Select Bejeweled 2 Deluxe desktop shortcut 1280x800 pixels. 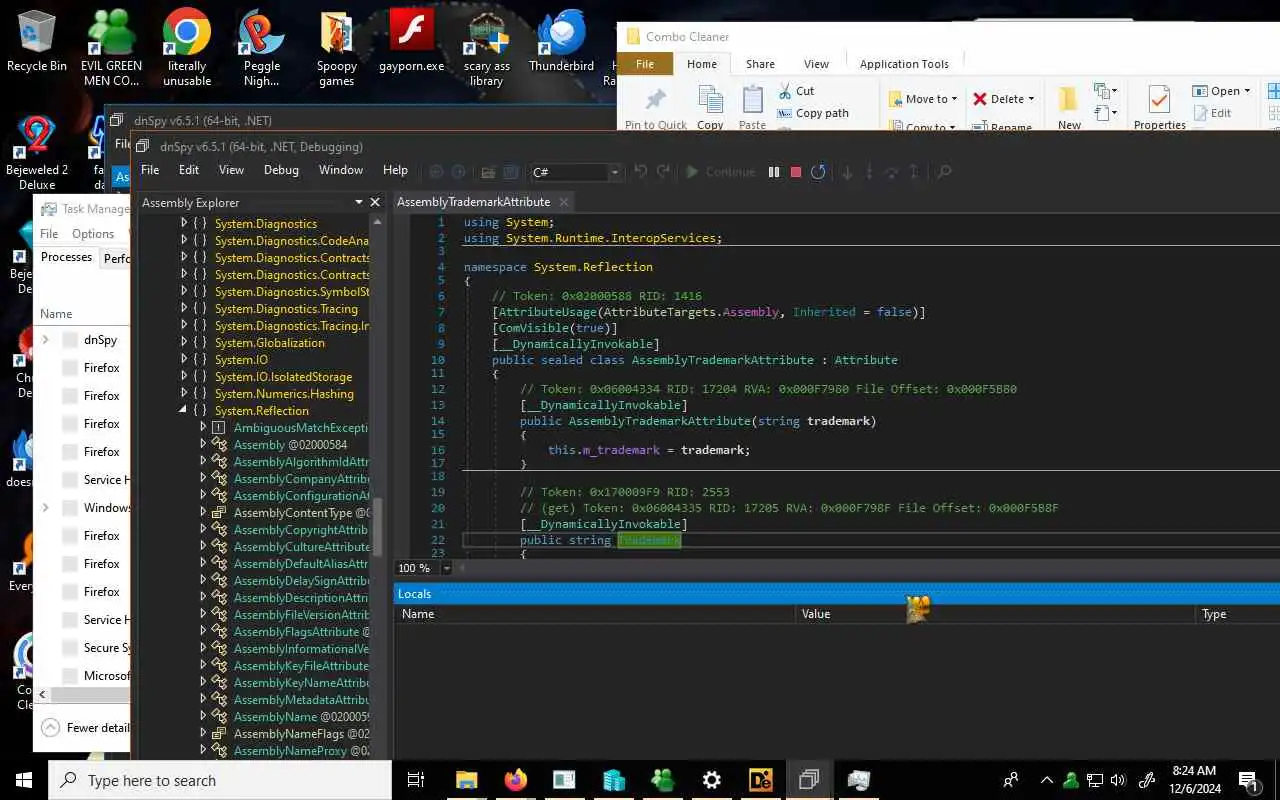click(37, 152)
